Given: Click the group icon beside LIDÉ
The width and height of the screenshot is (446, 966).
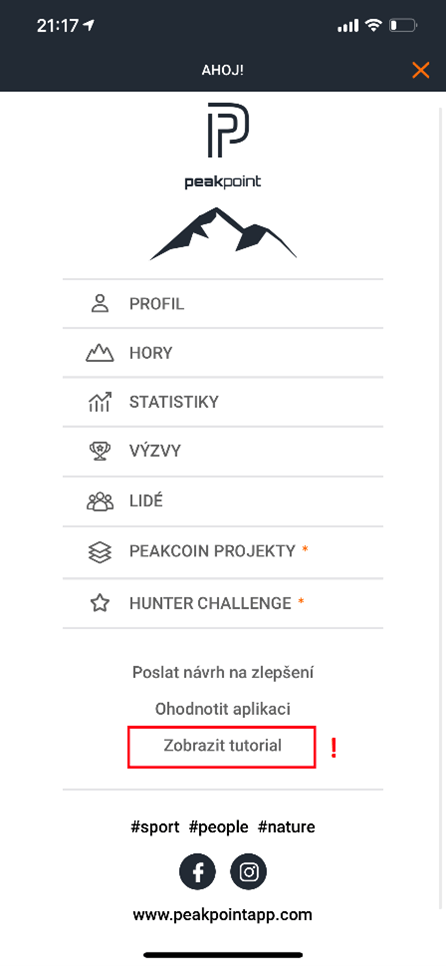Looking at the screenshot, I should [x=100, y=501].
